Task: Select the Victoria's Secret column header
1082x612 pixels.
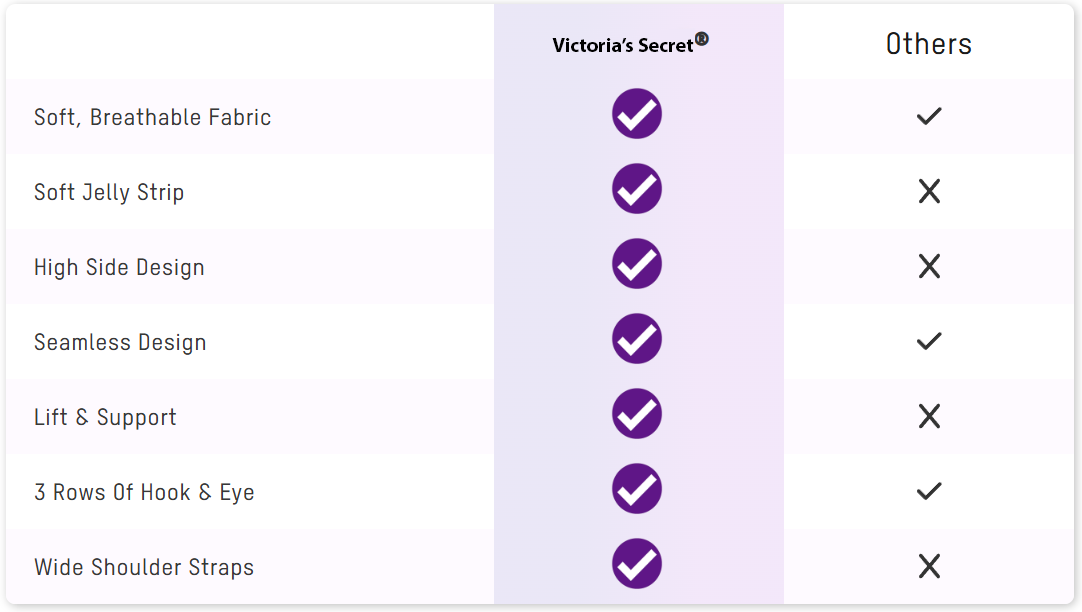Action: coord(630,44)
